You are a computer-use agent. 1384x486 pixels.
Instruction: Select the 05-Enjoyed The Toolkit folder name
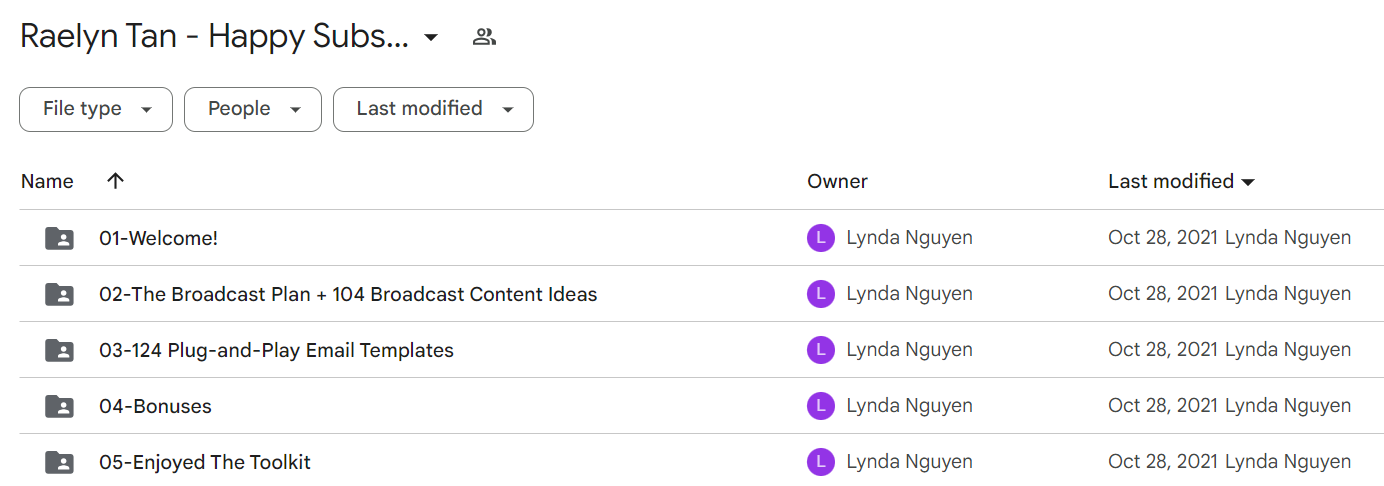(205, 462)
